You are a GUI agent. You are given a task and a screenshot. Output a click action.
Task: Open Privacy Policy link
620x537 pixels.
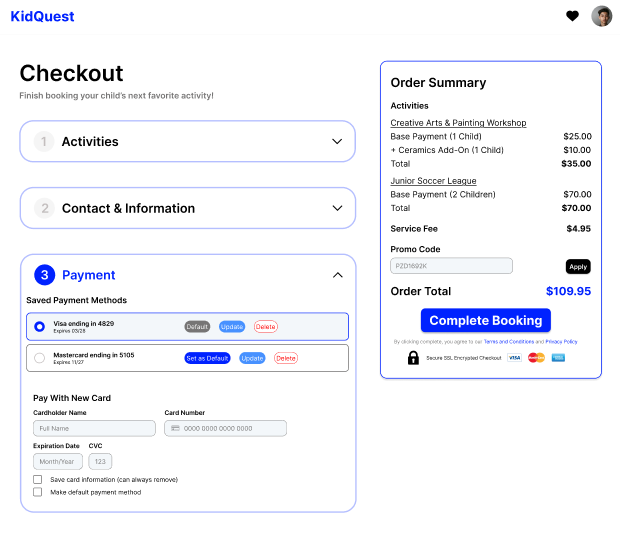pos(561,342)
